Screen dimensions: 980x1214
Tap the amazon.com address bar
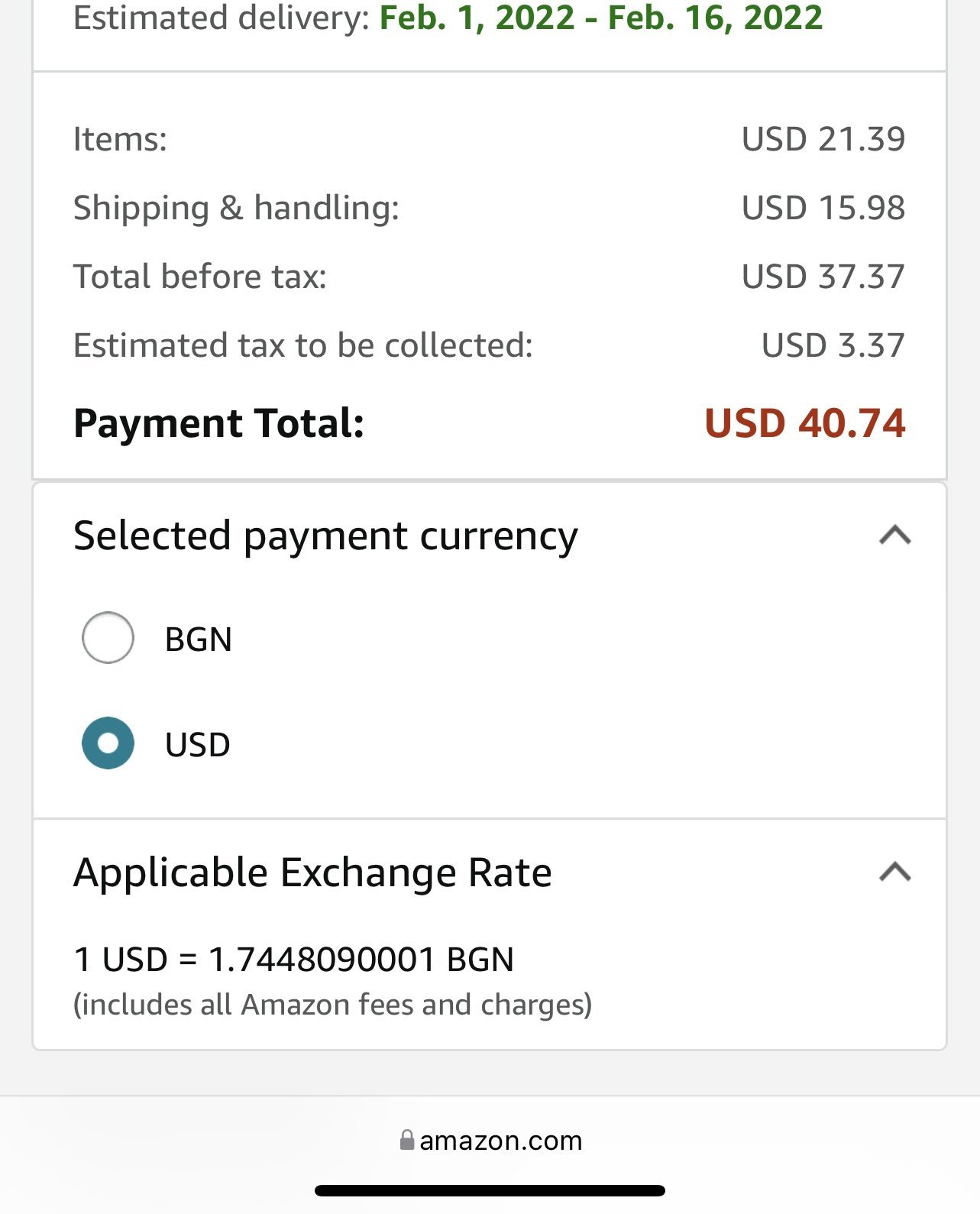tap(500, 1141)
